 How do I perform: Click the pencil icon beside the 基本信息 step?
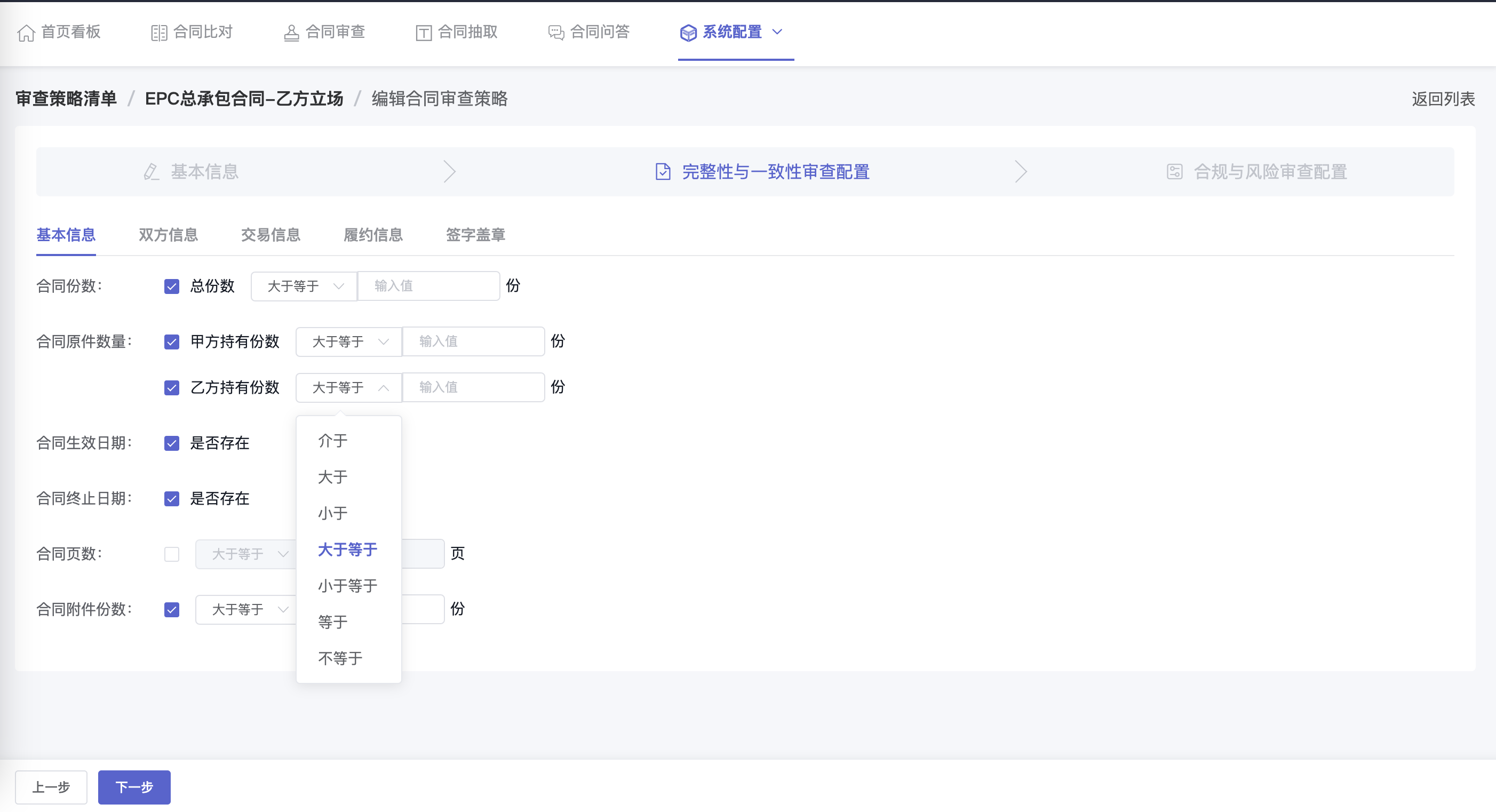point(151,172)
